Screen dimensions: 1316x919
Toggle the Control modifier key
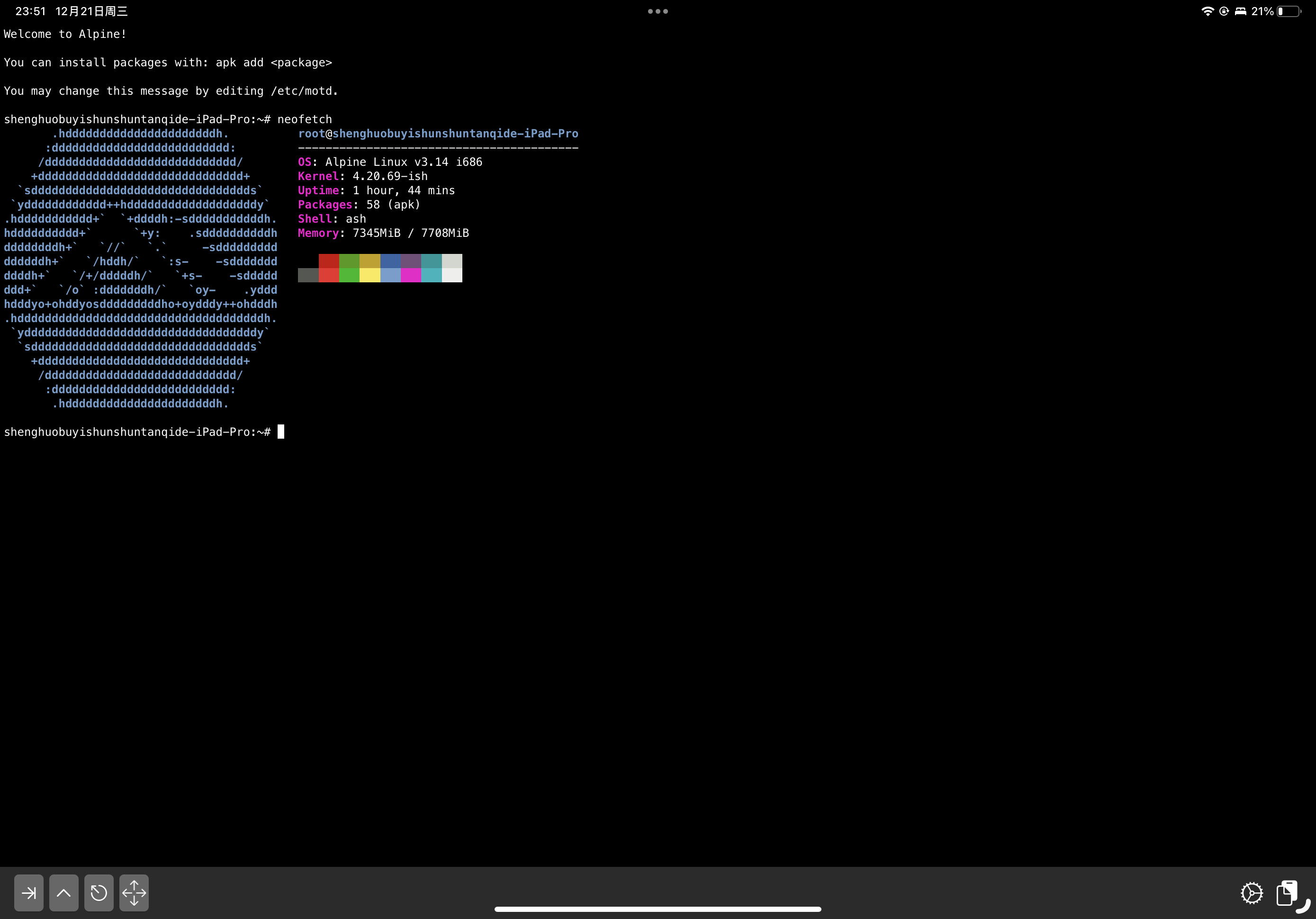pos(63,892)
